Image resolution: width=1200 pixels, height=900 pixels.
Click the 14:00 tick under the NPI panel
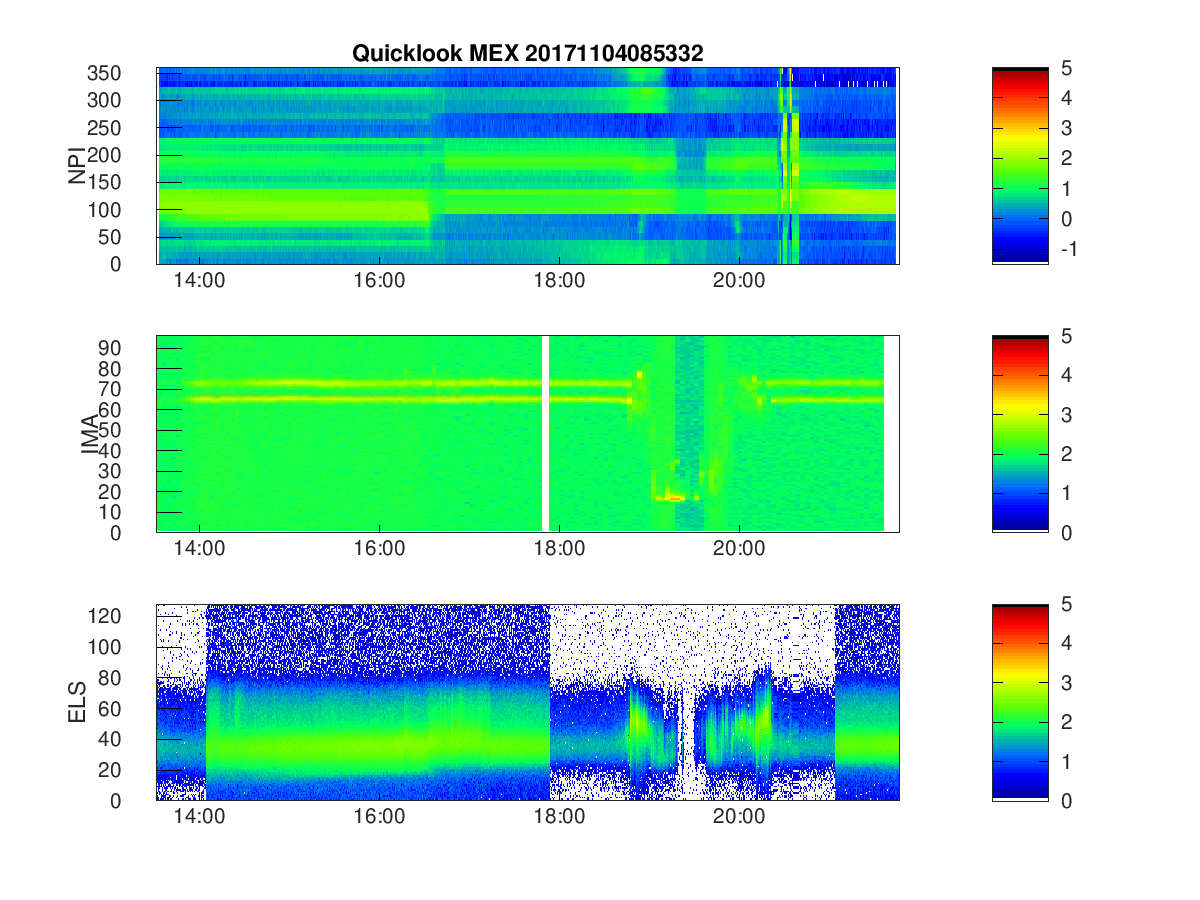199,281
